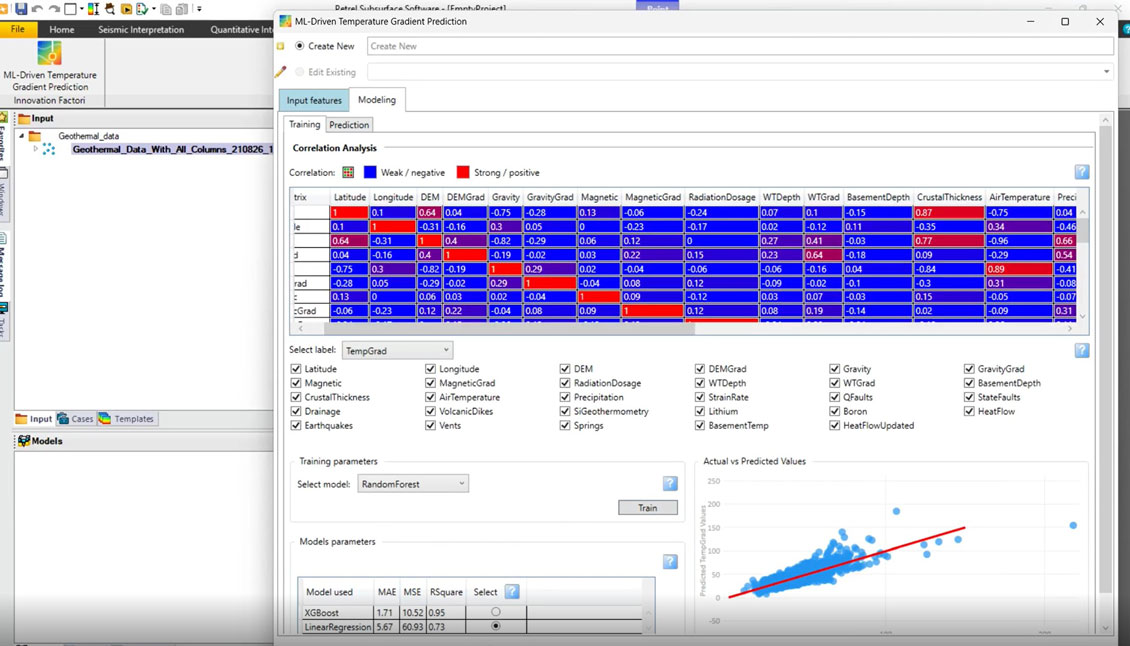Viewport: 1130px width, 646px height.
Task: Click the blue Weak / negative swatch
Action: point(370,172)
